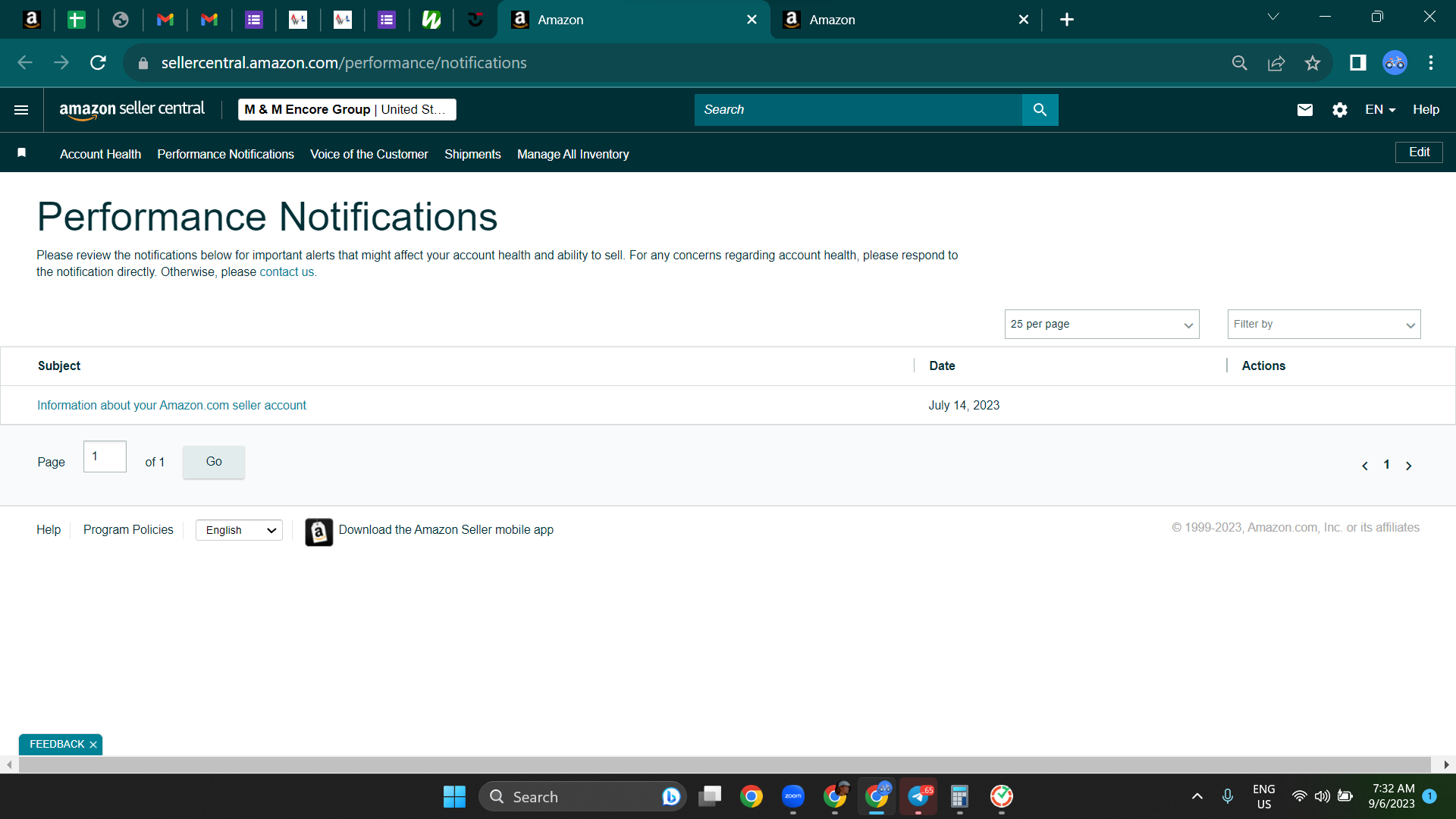
Task: Open Manage All Inventory
Action: pos(573,154)
